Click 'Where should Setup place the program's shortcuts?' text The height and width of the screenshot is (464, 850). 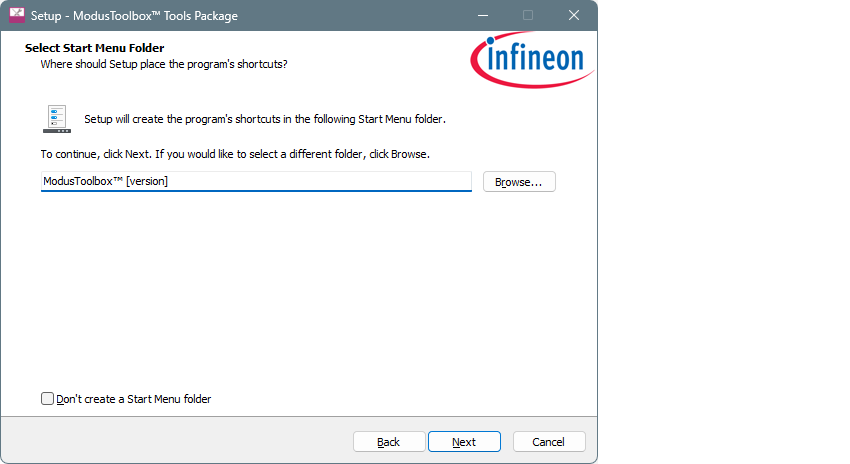coord(164,65)
